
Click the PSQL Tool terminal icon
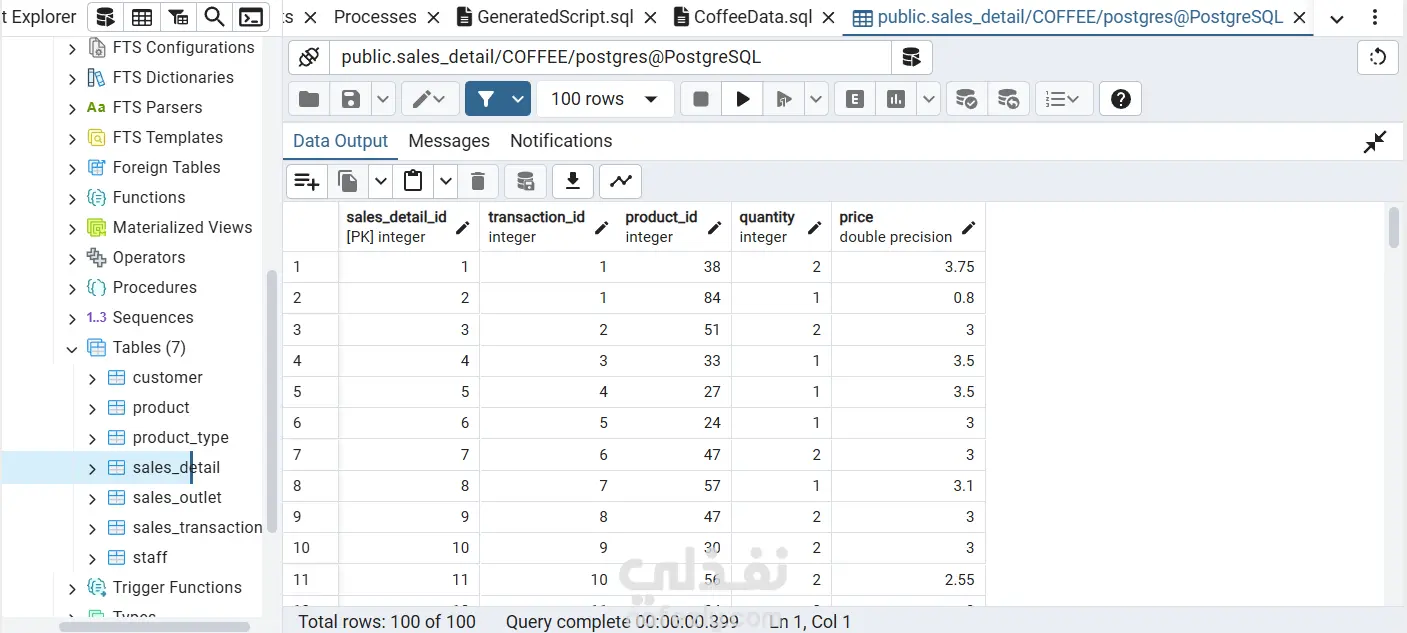point(251,17)
